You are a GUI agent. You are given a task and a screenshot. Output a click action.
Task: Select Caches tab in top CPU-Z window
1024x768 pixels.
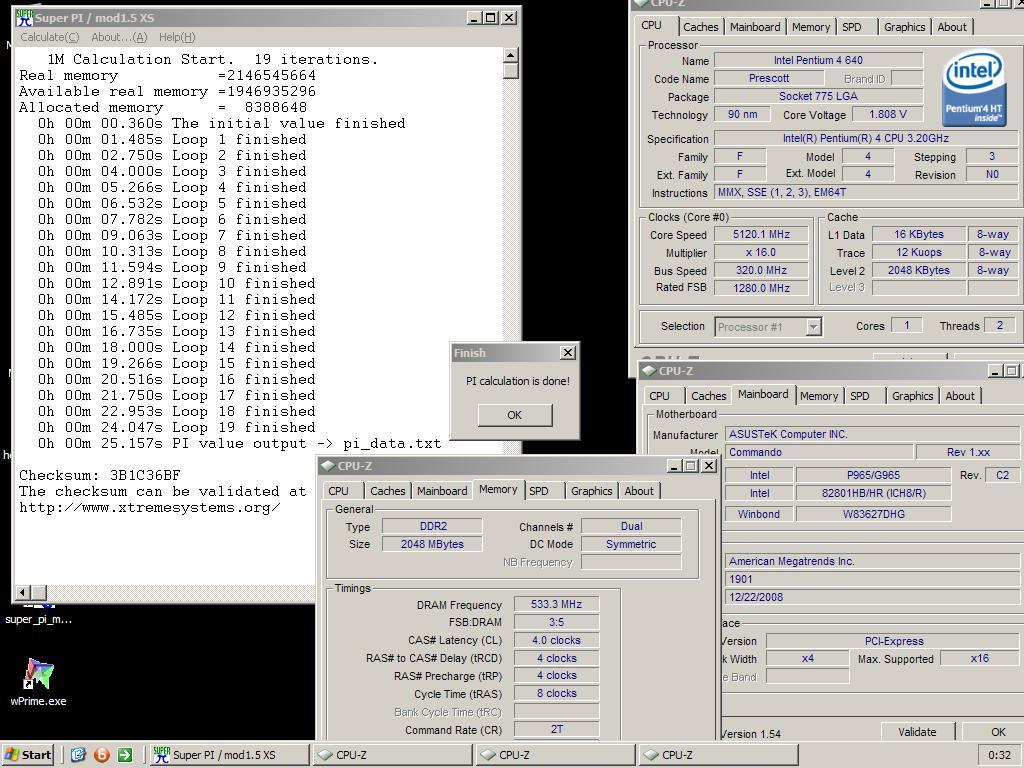pos(701,27)
